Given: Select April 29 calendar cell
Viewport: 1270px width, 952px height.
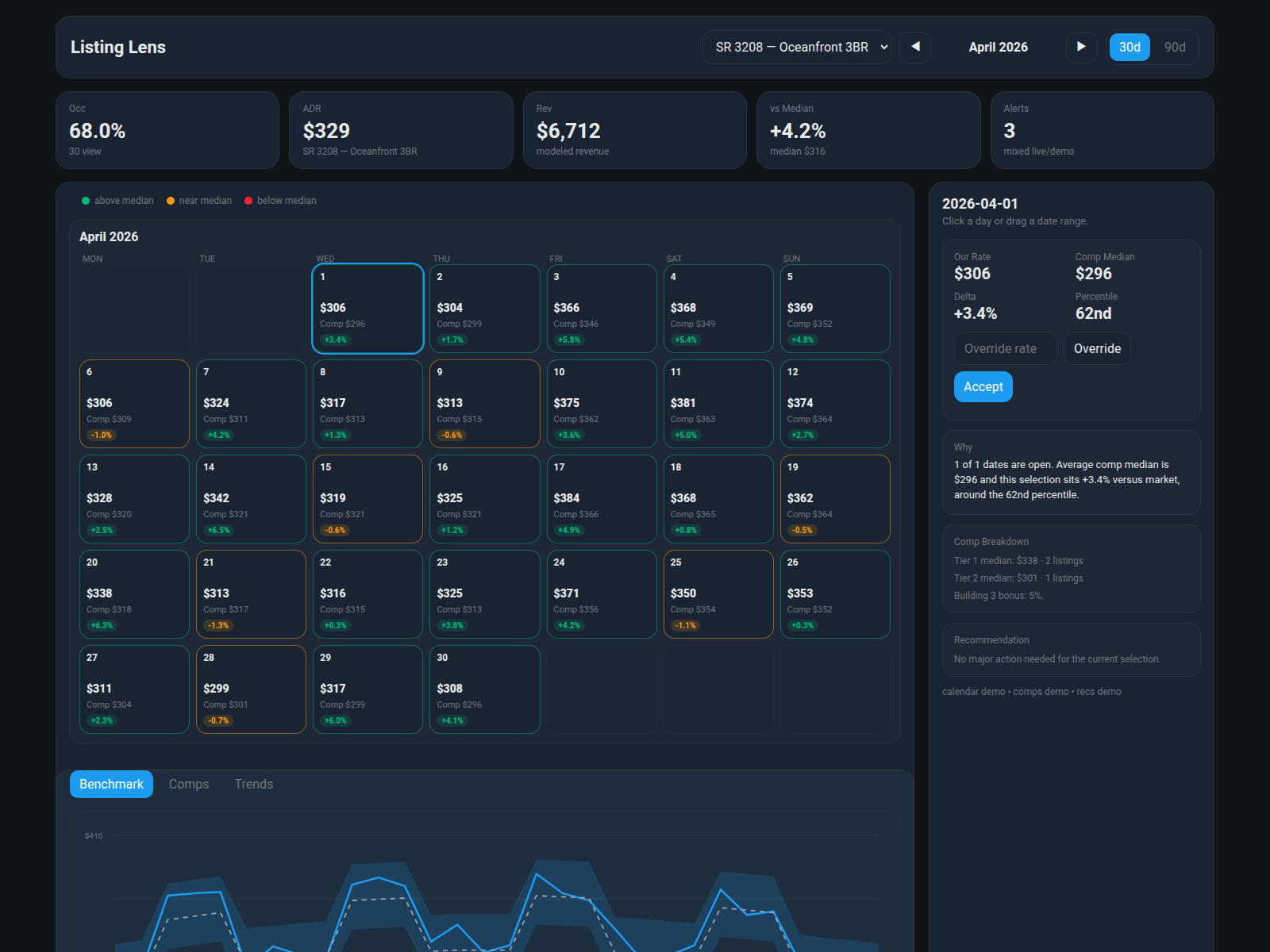Looking at the screenshot, I should pyautogui.click(x=368, y=689).
